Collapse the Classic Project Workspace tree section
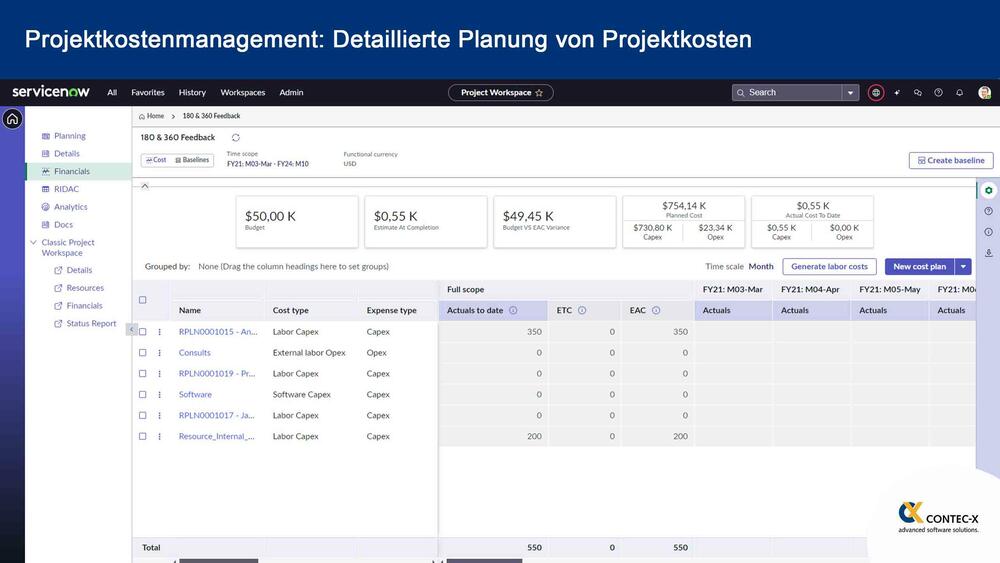 coord(33,243)
